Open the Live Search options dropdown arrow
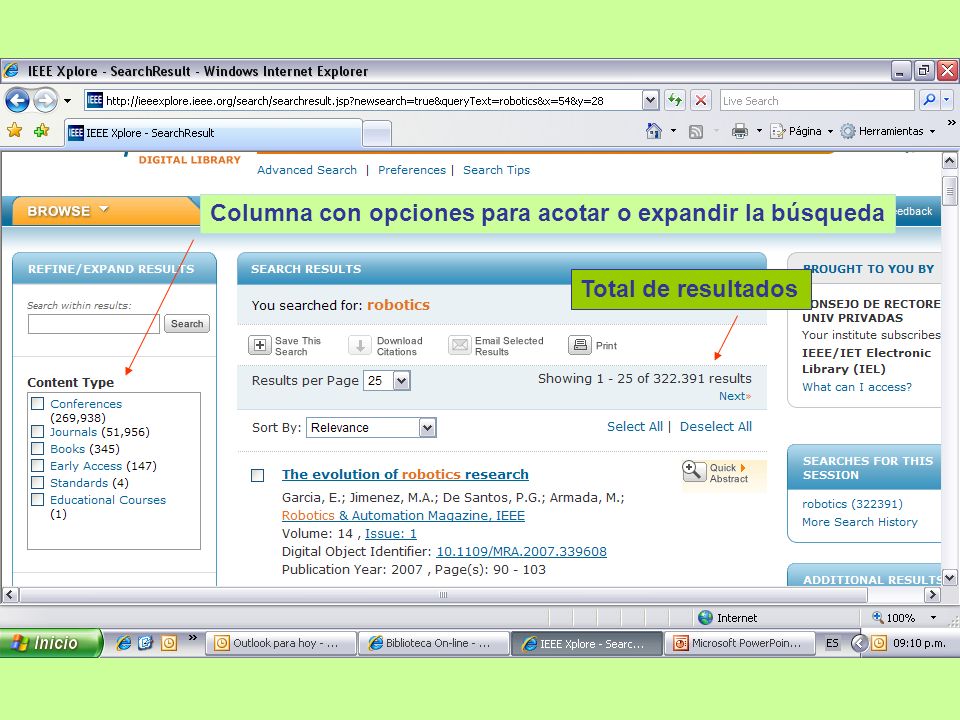 tap(947, 100)
